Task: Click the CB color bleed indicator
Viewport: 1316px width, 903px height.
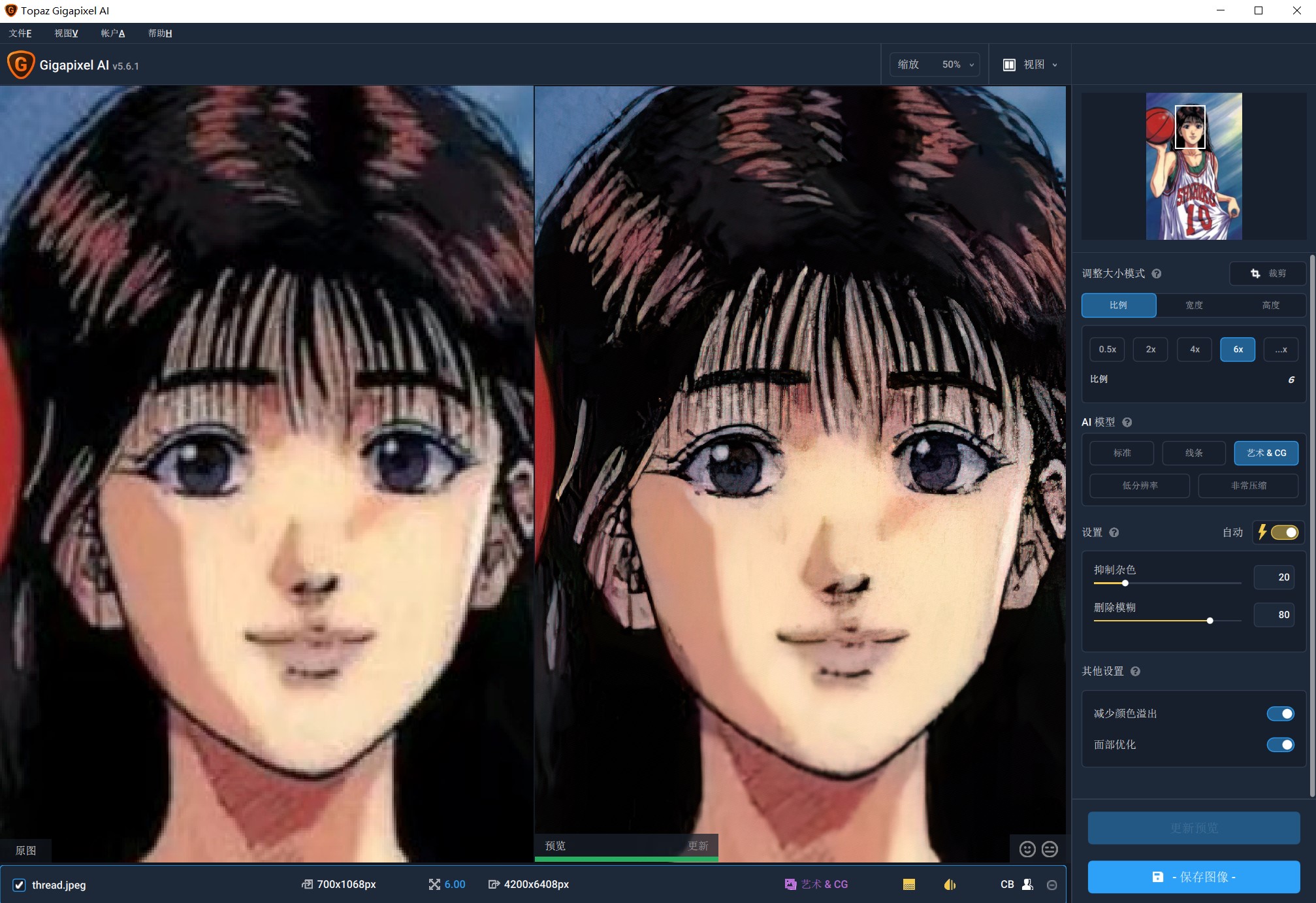Action: point(1007,884)
